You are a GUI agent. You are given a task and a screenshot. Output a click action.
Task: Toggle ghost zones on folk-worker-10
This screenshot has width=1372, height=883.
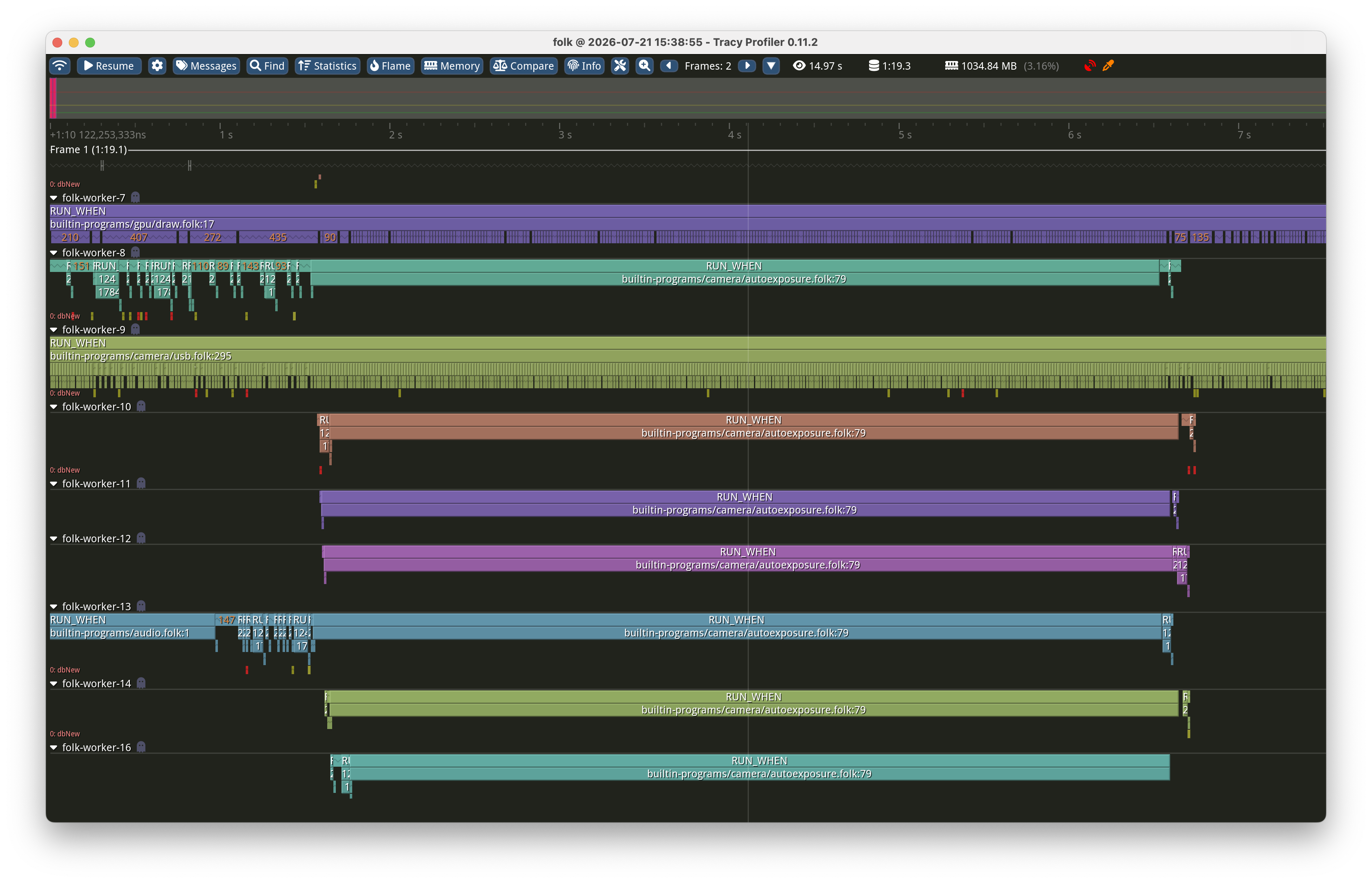pos(141,406)
